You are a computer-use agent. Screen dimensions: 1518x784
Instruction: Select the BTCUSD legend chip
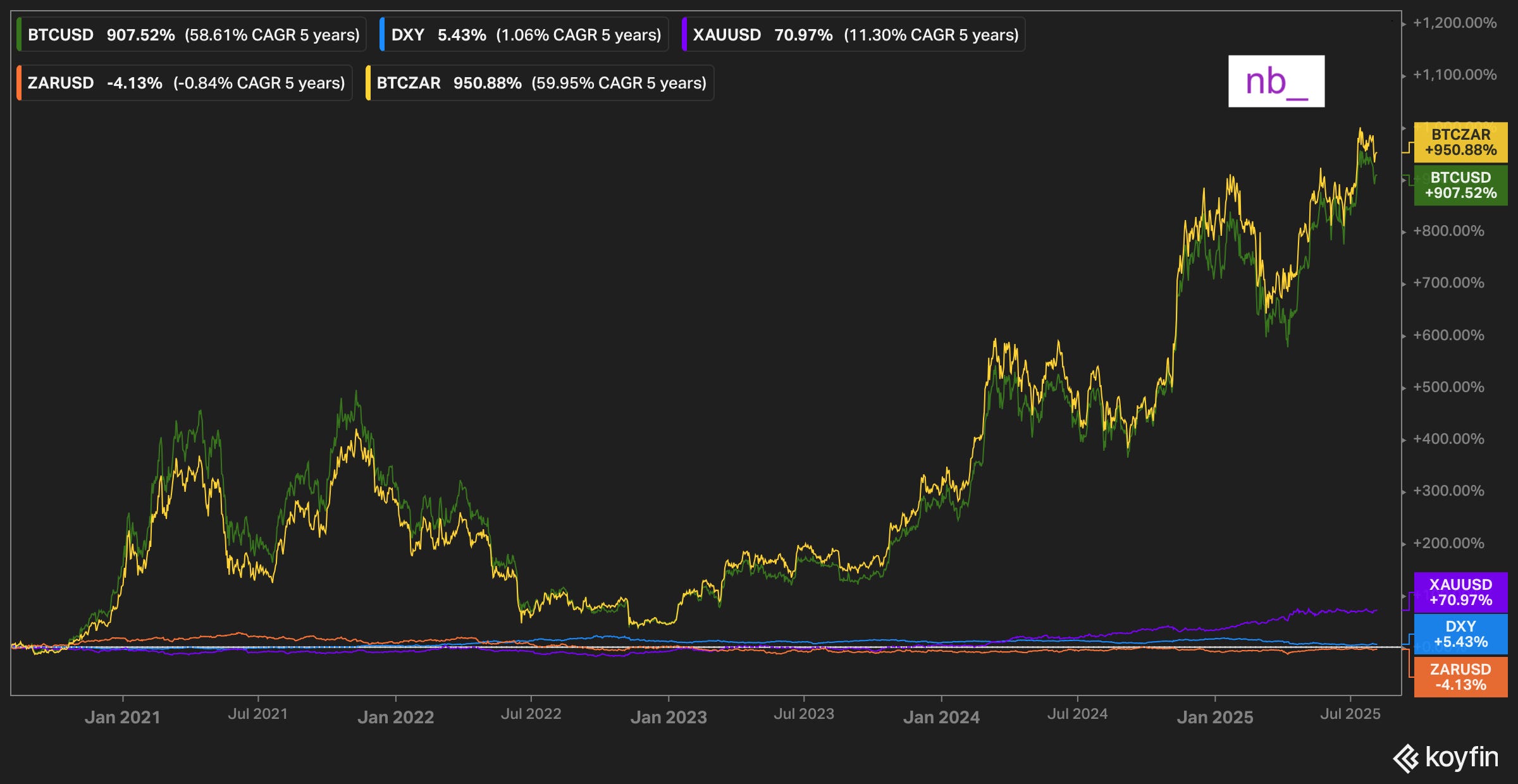tap(192, 35)
